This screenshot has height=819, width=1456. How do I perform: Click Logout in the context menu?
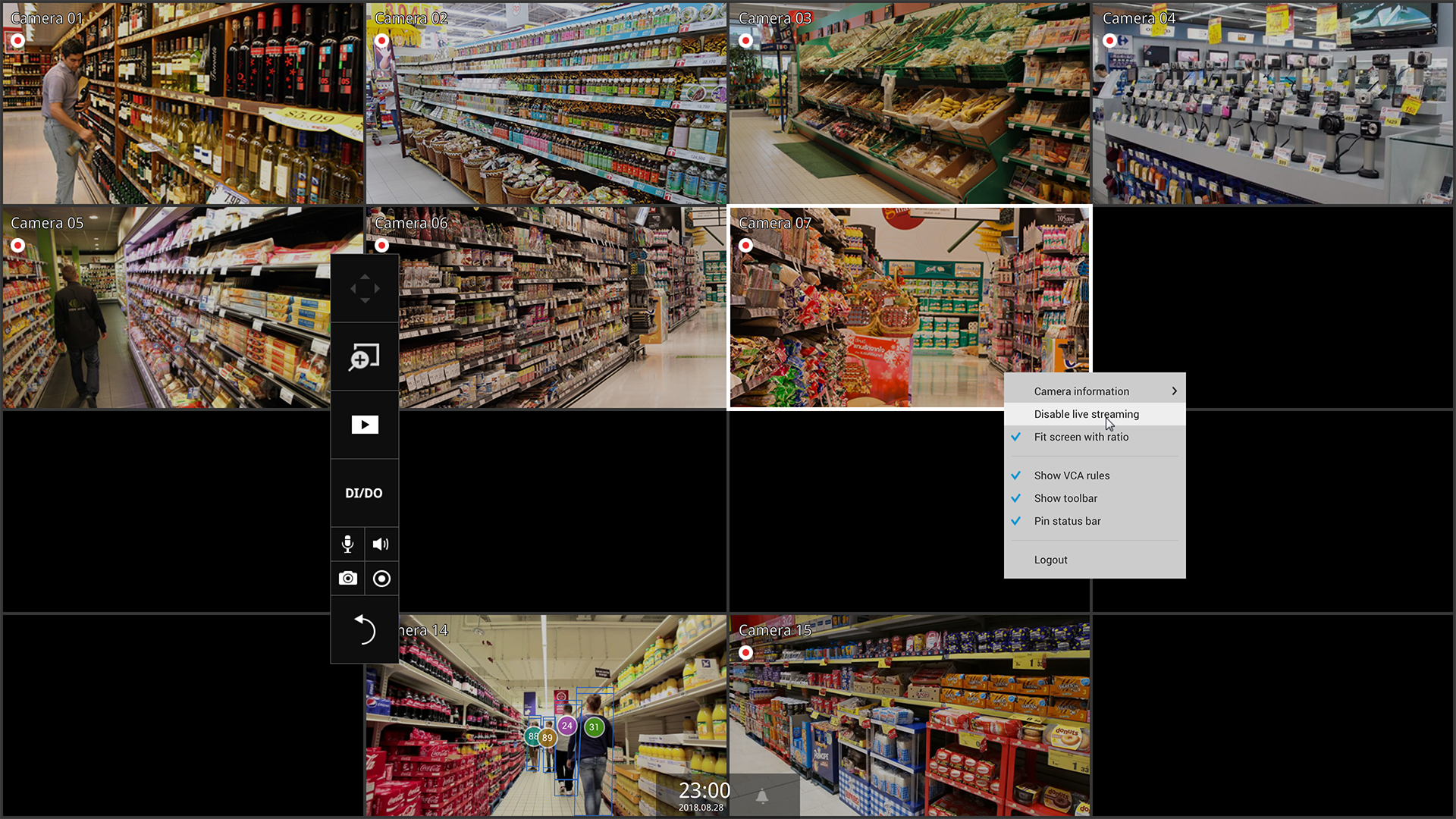click(x=1050, y=560)
